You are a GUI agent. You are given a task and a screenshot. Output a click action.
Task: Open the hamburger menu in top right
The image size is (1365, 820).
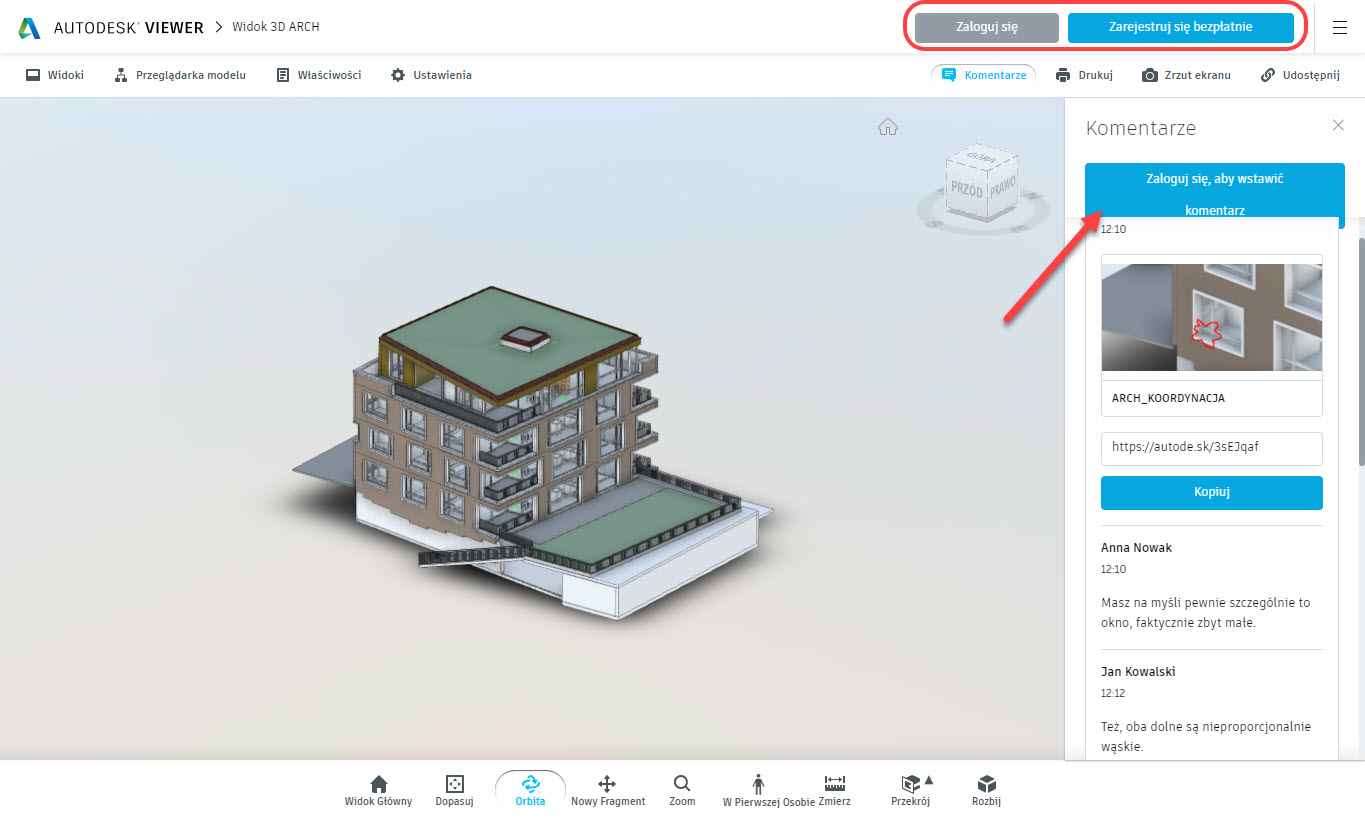coord(1340,28)
